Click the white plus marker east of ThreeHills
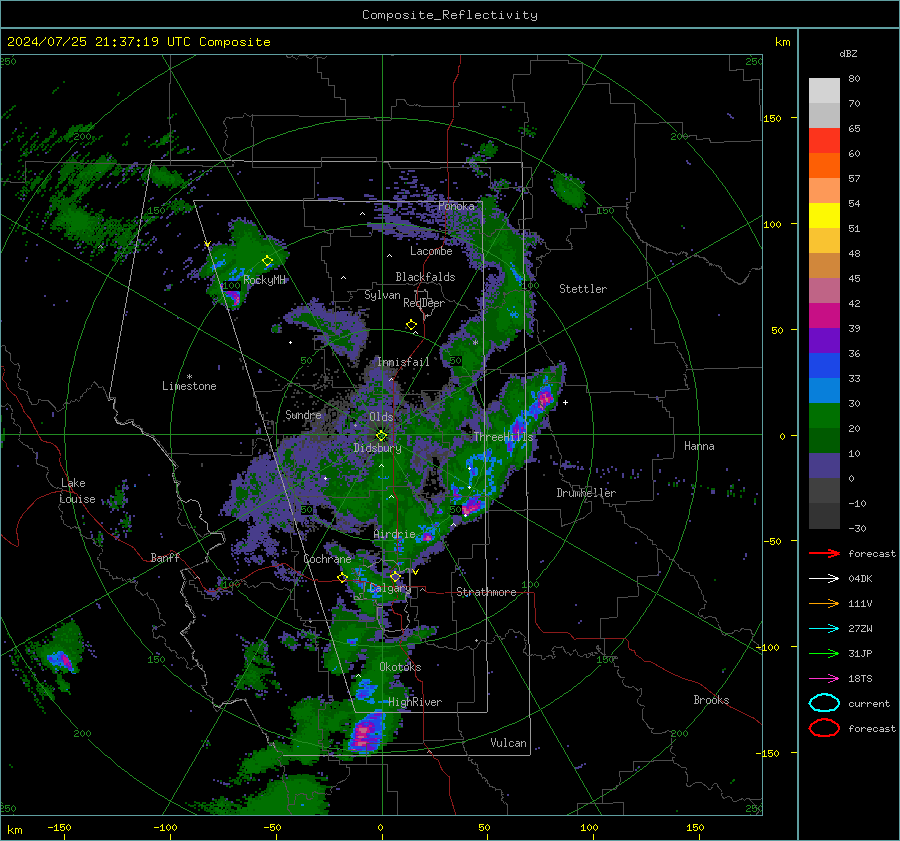This screenshot has width=900, height=841. (x=565, y=402)
